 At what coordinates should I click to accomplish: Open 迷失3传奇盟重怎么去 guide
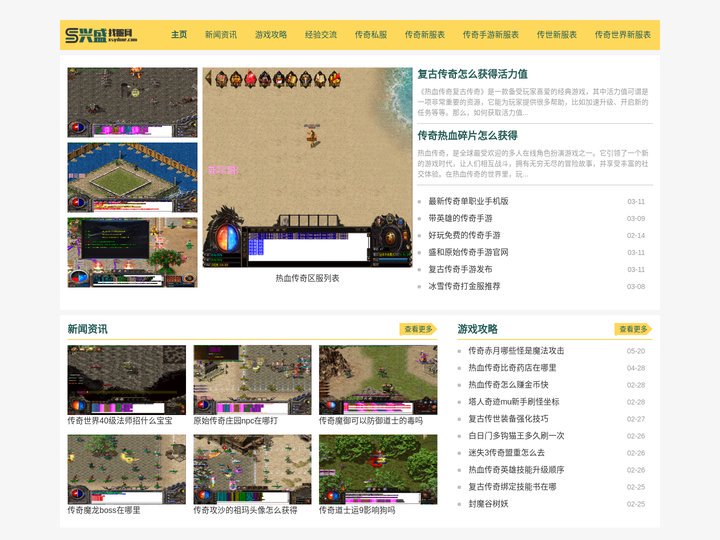coord(506,453)
